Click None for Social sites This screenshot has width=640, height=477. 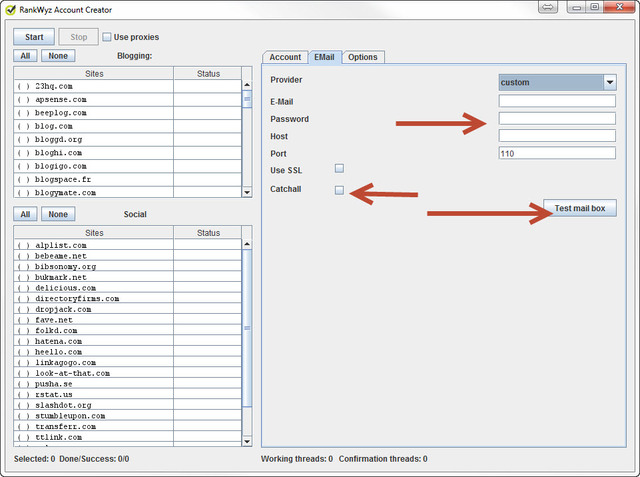[x=58, y=214]
